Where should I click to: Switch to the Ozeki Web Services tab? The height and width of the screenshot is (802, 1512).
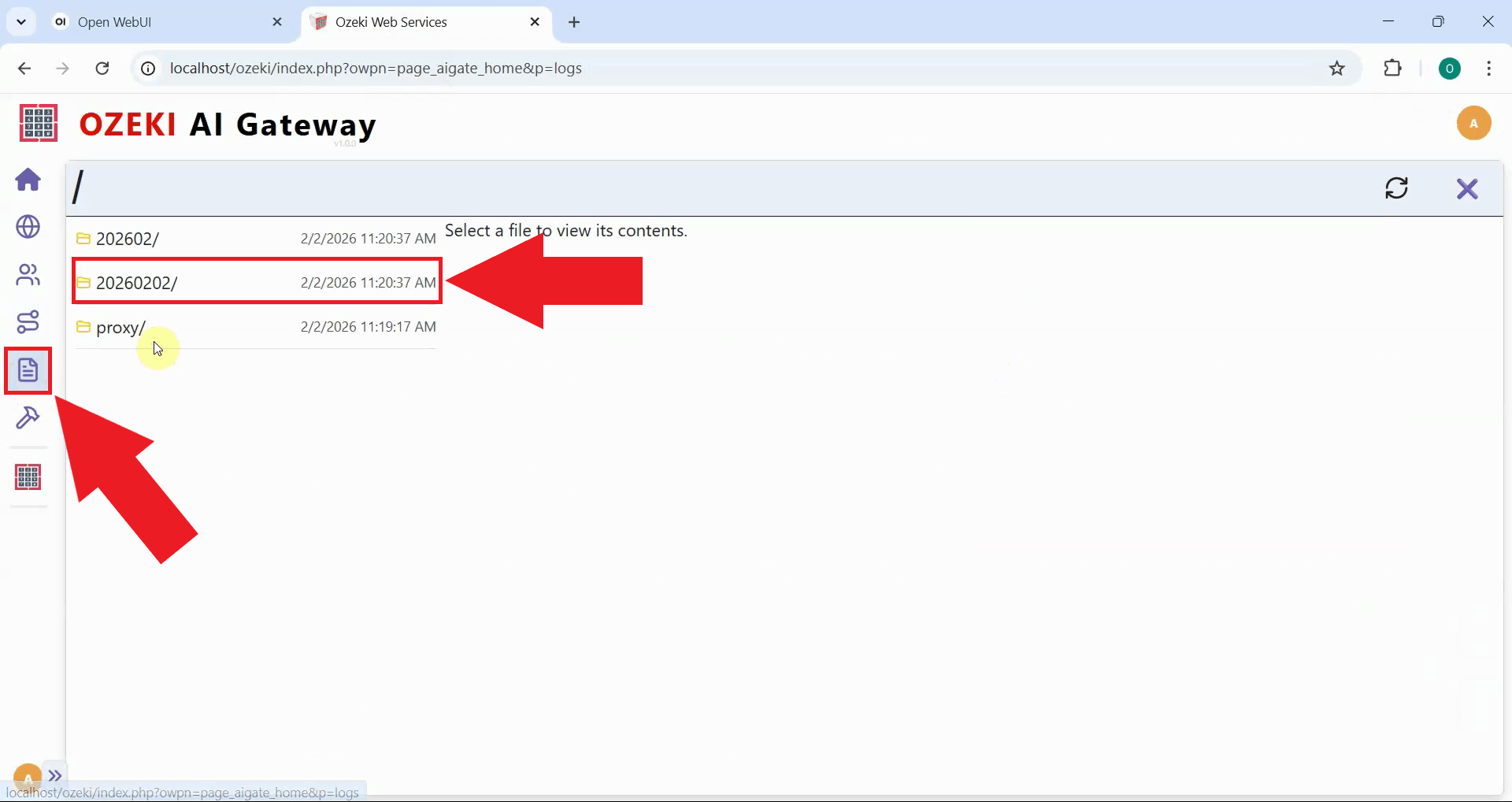(402, 22)
